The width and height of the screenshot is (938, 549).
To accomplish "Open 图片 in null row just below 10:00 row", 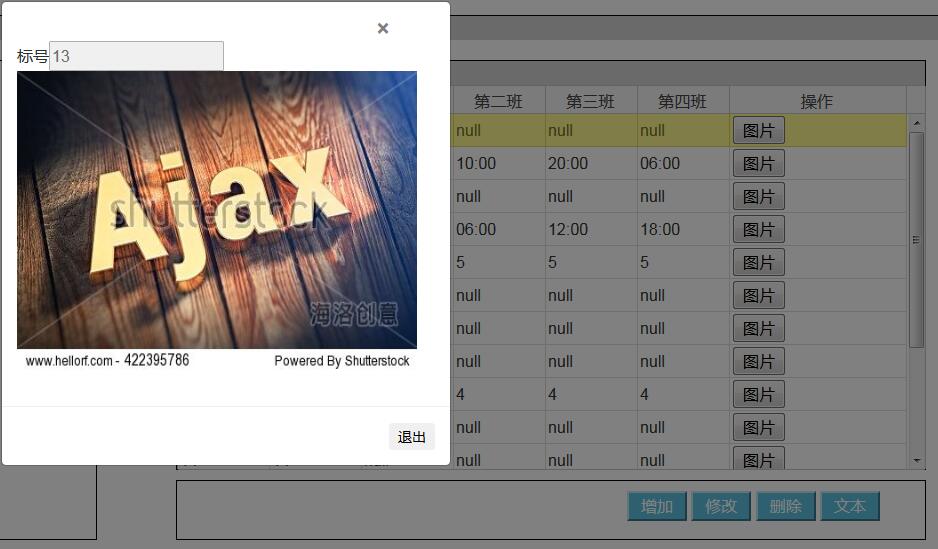I will [759, 197].
